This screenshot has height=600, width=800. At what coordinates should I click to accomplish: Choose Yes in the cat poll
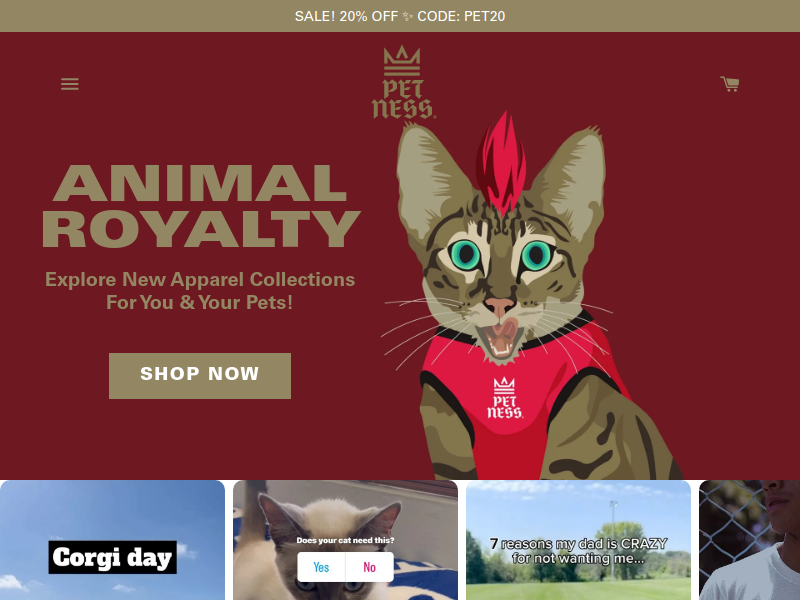coord(321,567)
